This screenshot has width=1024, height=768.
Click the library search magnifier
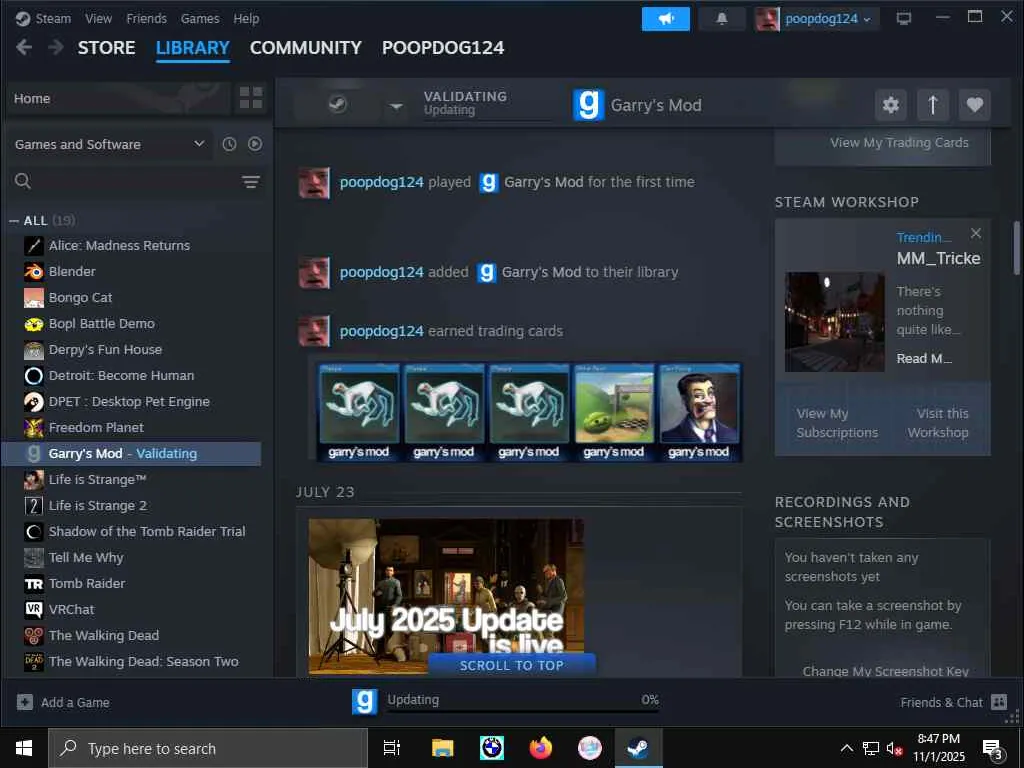coord(23,181)
